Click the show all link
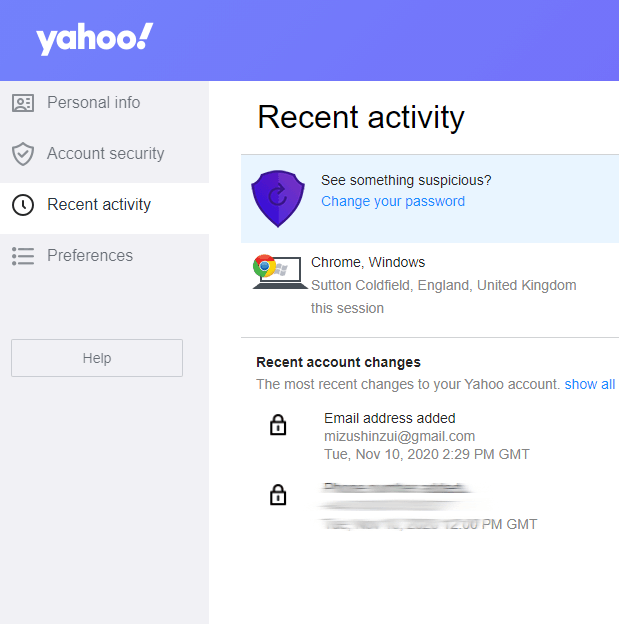Screen dimensions: 619x624 click(590, 384)
